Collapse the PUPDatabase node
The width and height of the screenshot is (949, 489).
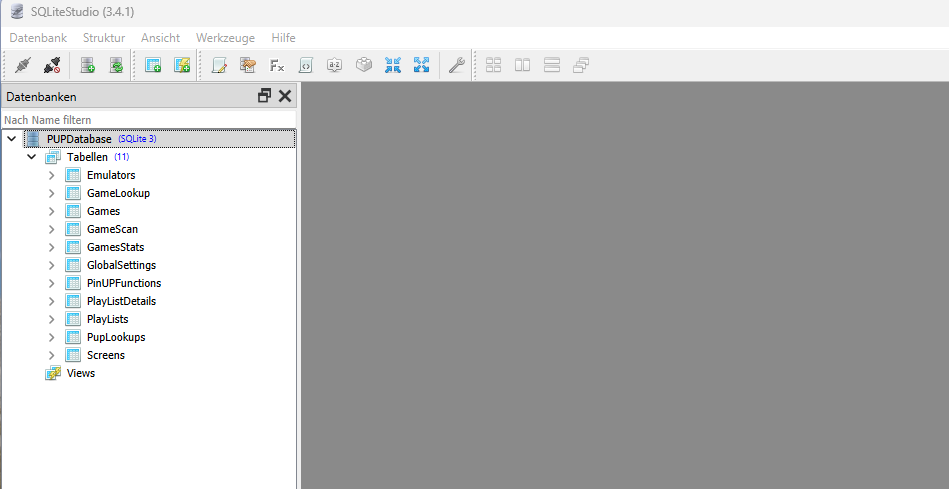pyautogui.click(x=11, y=139)
